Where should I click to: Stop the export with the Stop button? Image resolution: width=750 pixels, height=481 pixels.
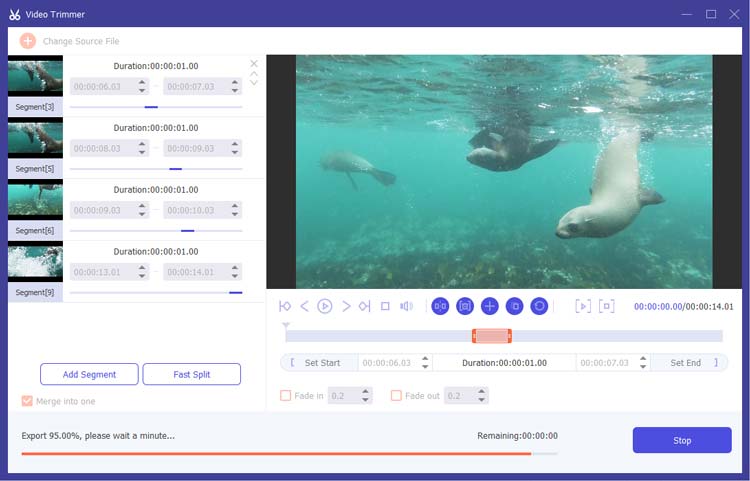[x=682, y=440]
